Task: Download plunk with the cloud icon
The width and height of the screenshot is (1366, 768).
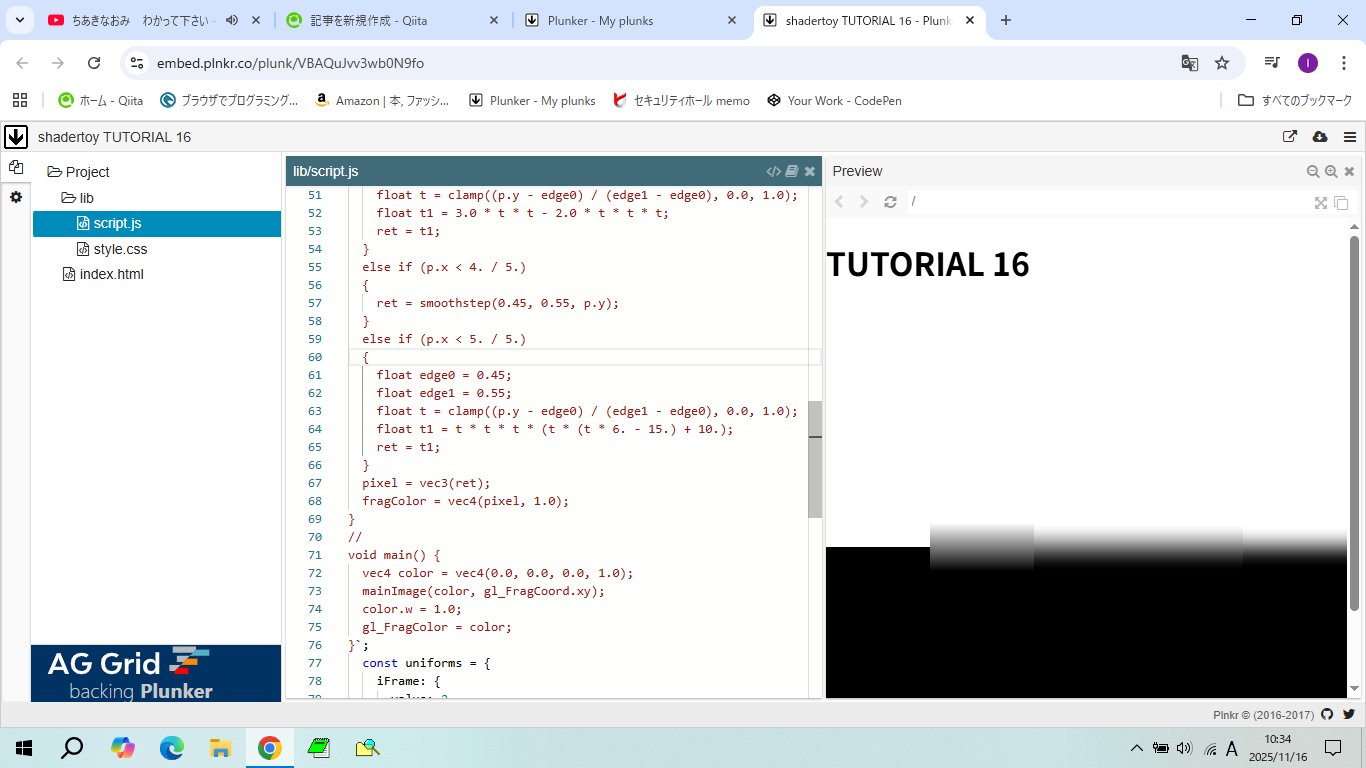Action: pos(1319,137)
